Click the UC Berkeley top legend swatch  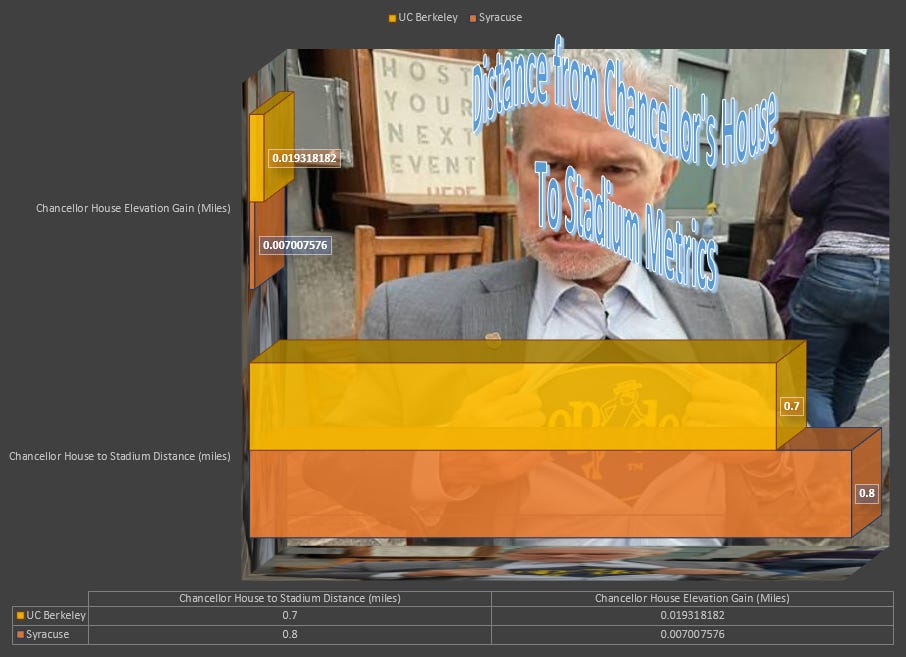pyautogui.click(x=392, y=18)
